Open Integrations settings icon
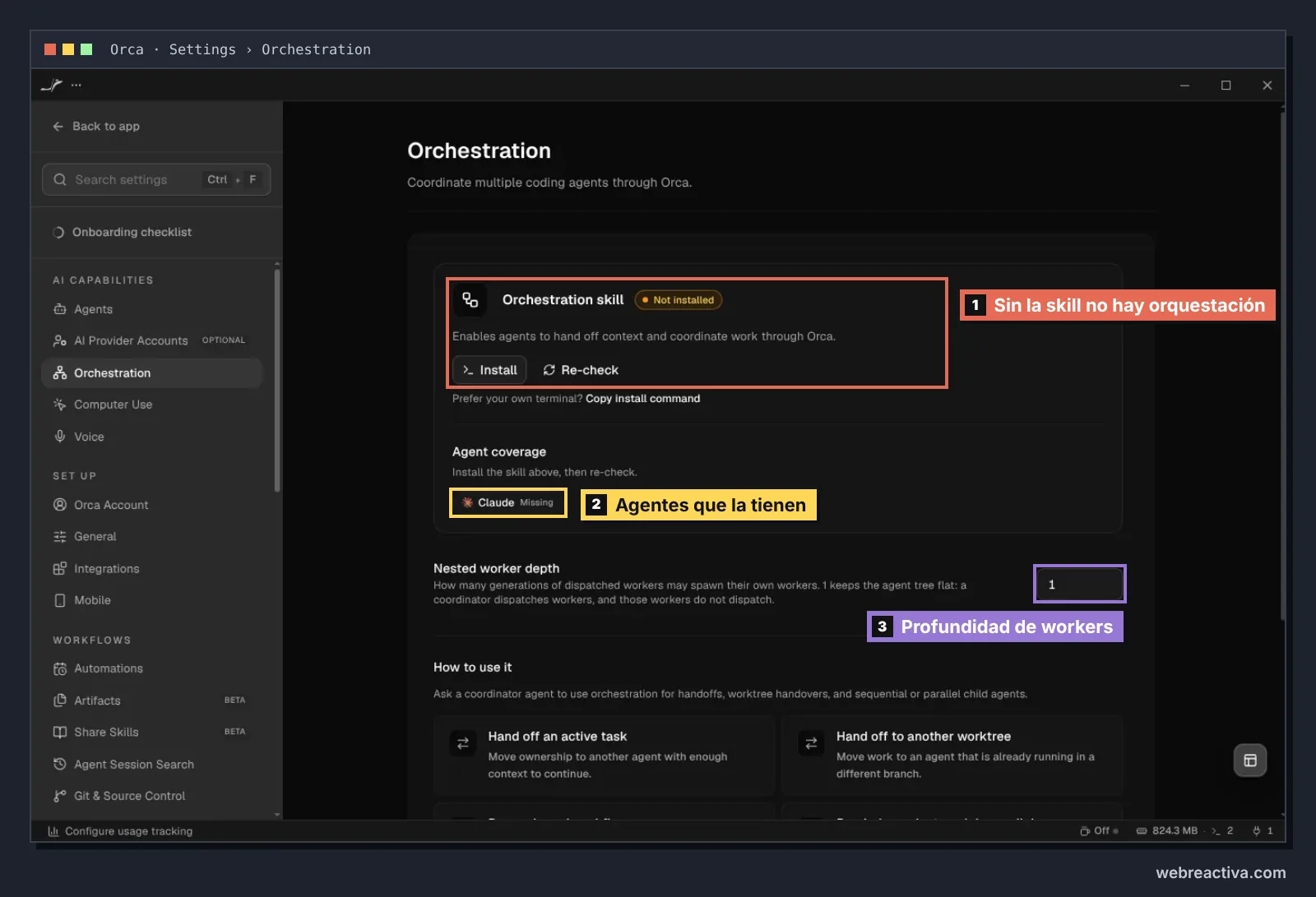1316x897 pixels. point(60,569)
